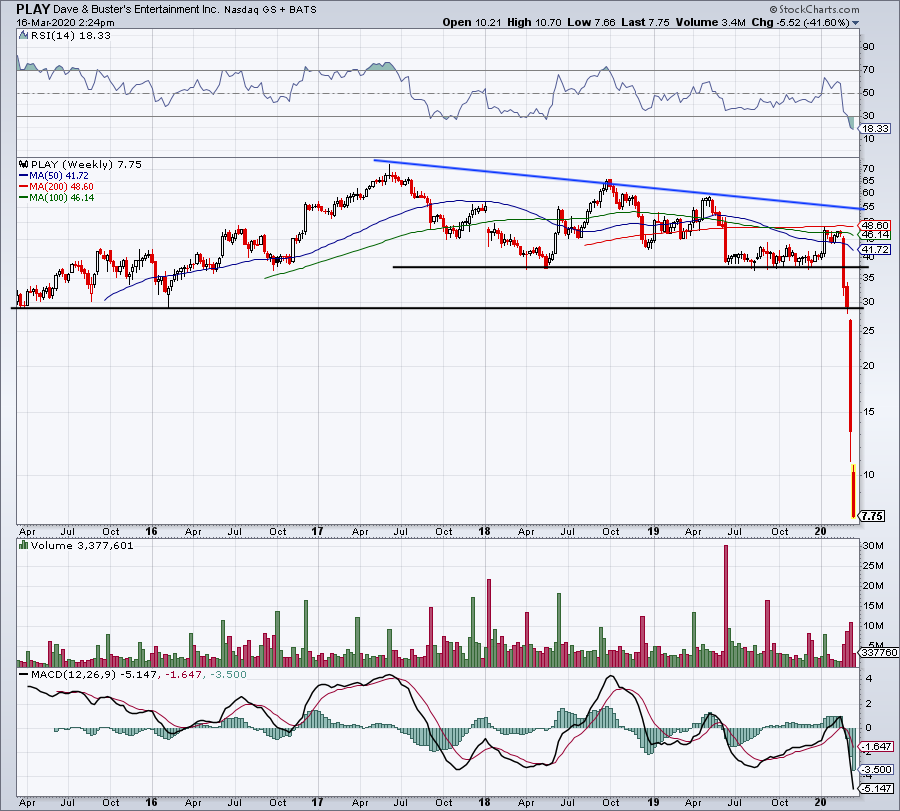Click the RSI(14) 18.33 indicator label
Viewport: 900px width, 811px height.
[71, 36]
